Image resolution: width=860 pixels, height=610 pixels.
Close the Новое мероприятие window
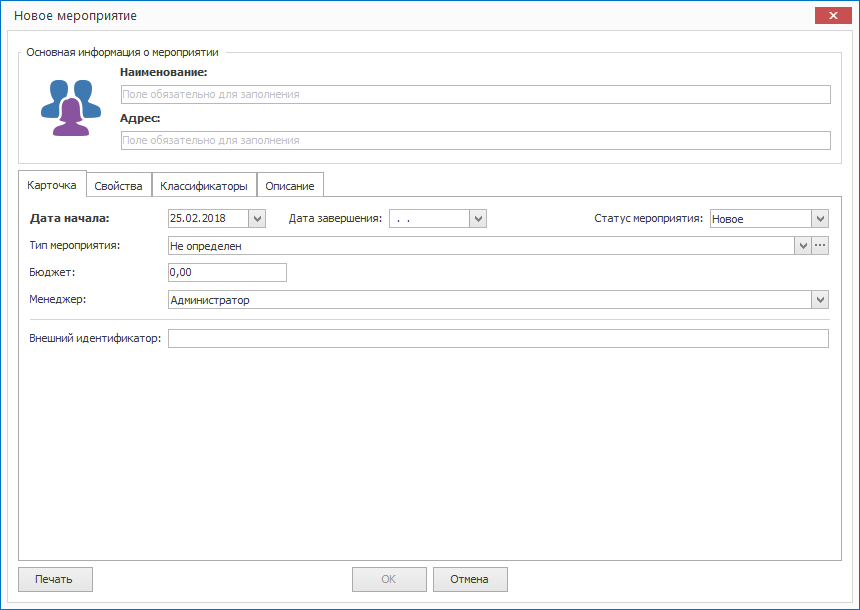click(x=833, y=15)
